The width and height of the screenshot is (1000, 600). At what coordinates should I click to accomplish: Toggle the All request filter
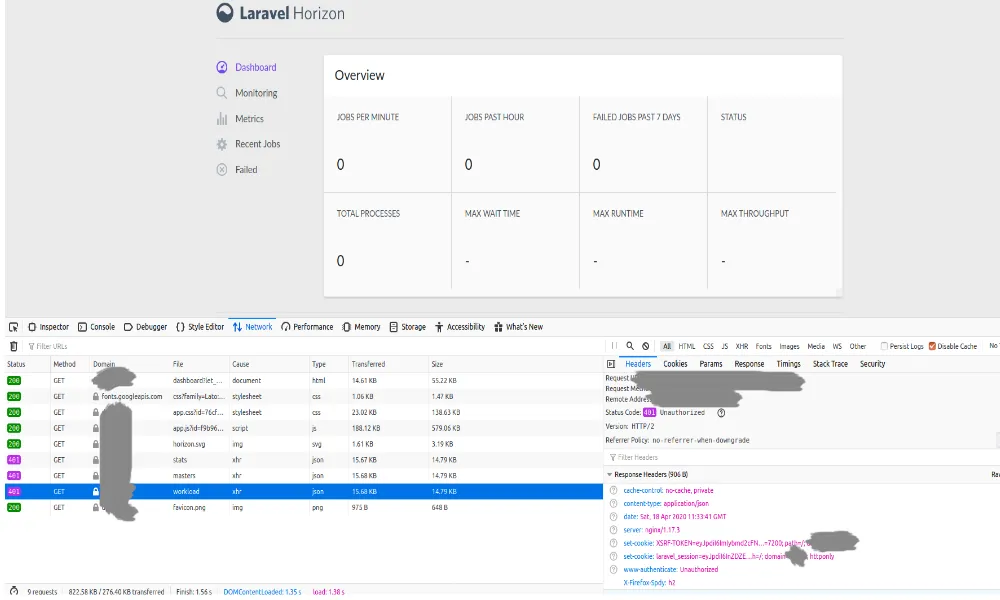666,346
